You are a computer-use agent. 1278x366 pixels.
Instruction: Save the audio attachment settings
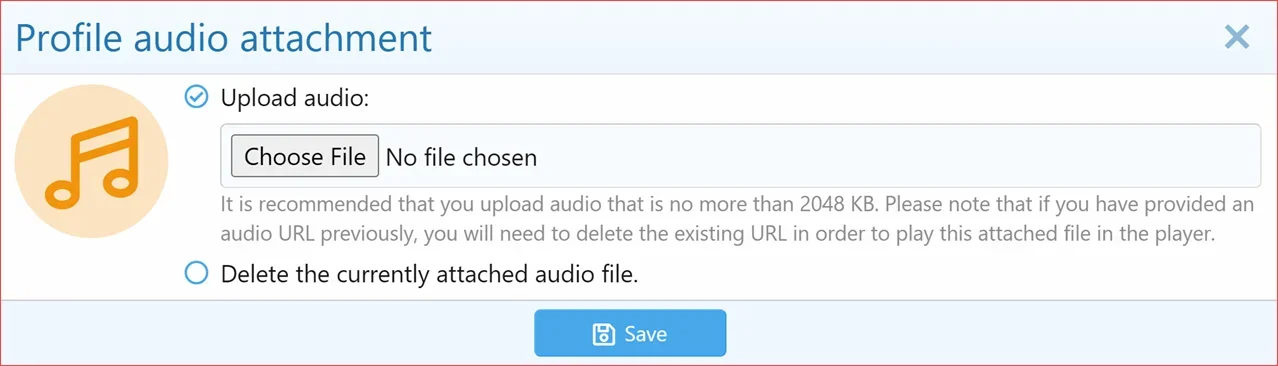point(630,333)
